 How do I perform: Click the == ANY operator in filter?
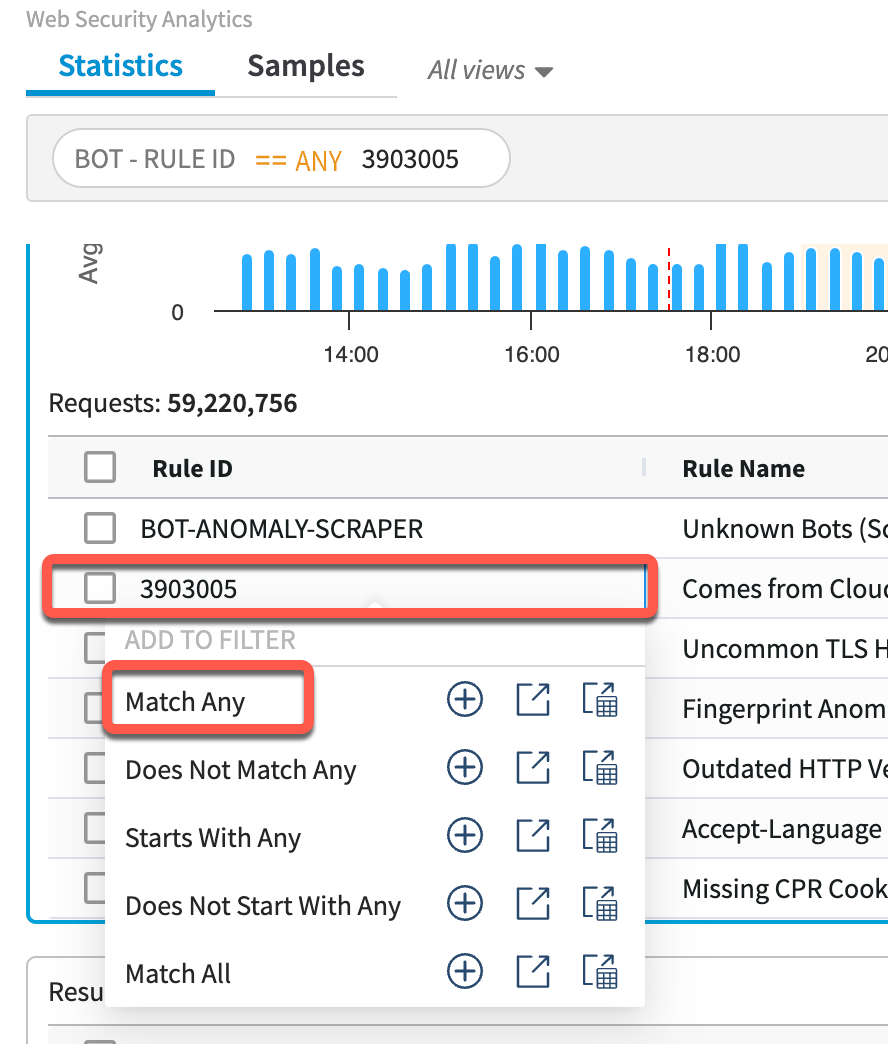click(298, 160)
